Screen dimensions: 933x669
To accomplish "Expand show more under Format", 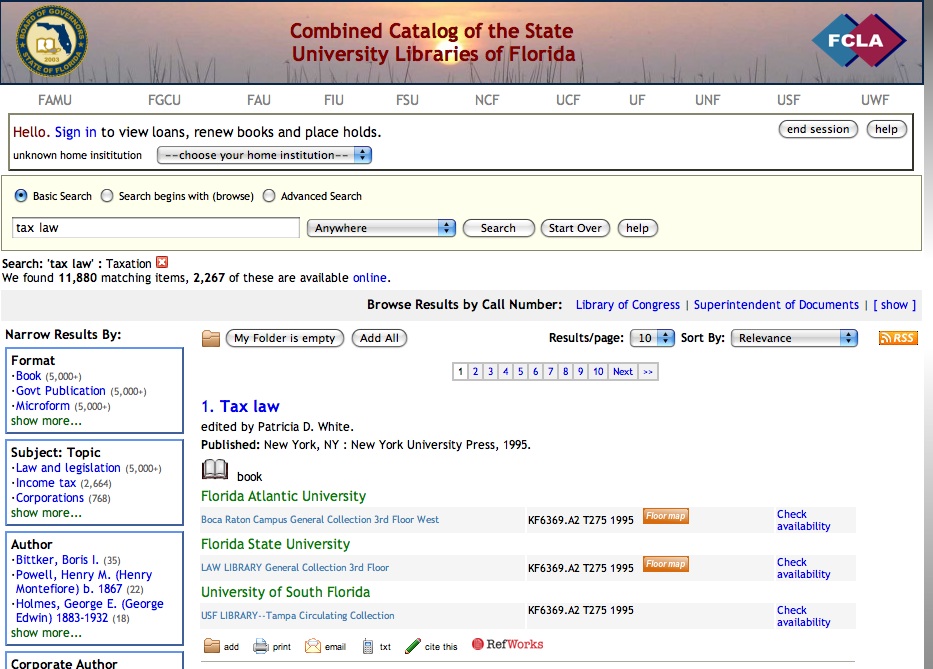I will point(46,421).
